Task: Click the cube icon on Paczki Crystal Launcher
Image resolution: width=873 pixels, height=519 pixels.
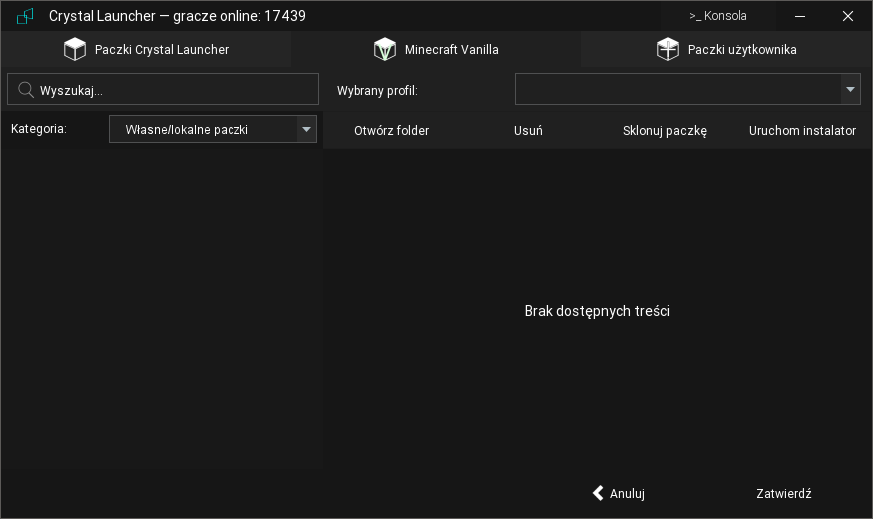Action: pos(75,50)
